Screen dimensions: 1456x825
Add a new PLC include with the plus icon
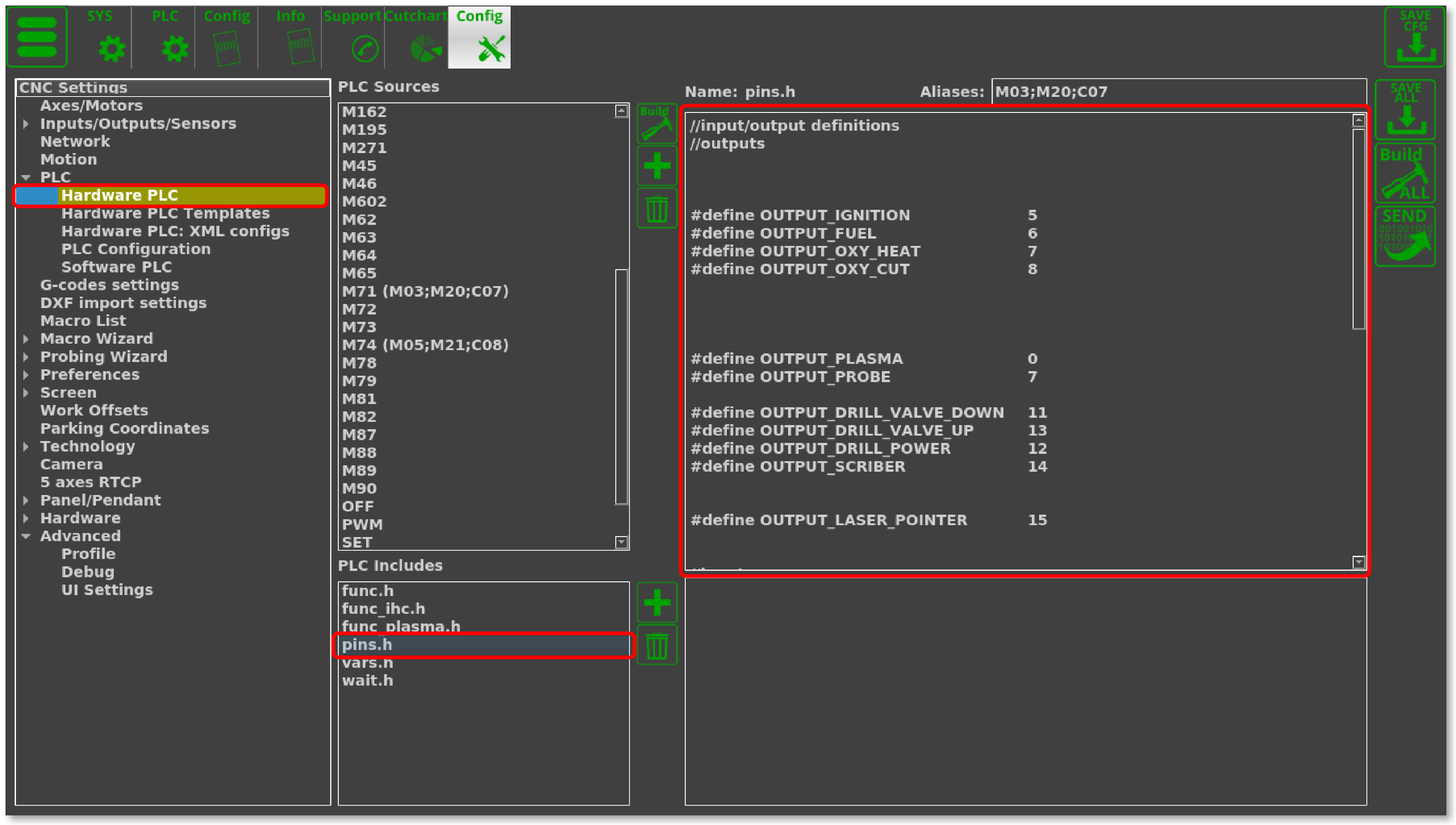pos(656,602)
